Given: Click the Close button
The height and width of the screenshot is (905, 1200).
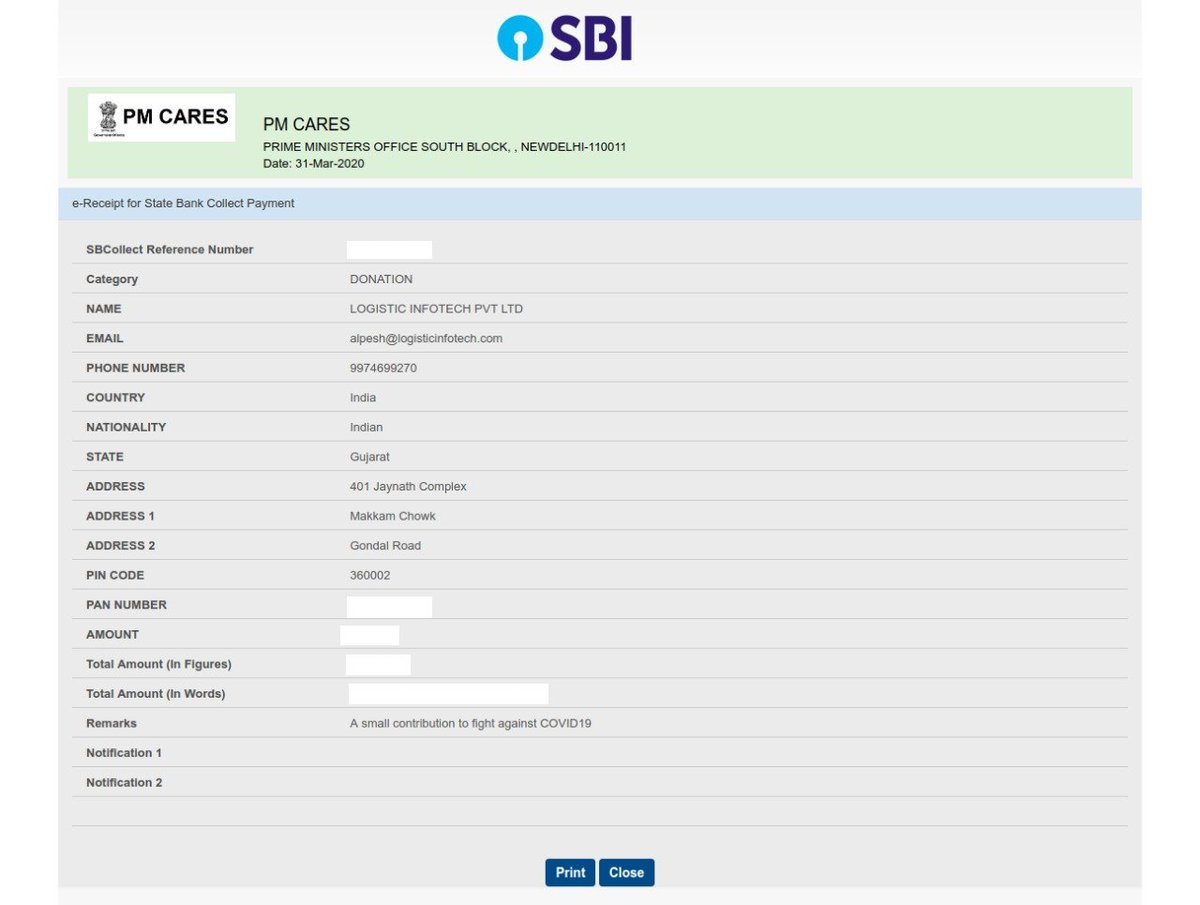Looking at the screenshot, I should pyautogui.click(x=627, y=872).
